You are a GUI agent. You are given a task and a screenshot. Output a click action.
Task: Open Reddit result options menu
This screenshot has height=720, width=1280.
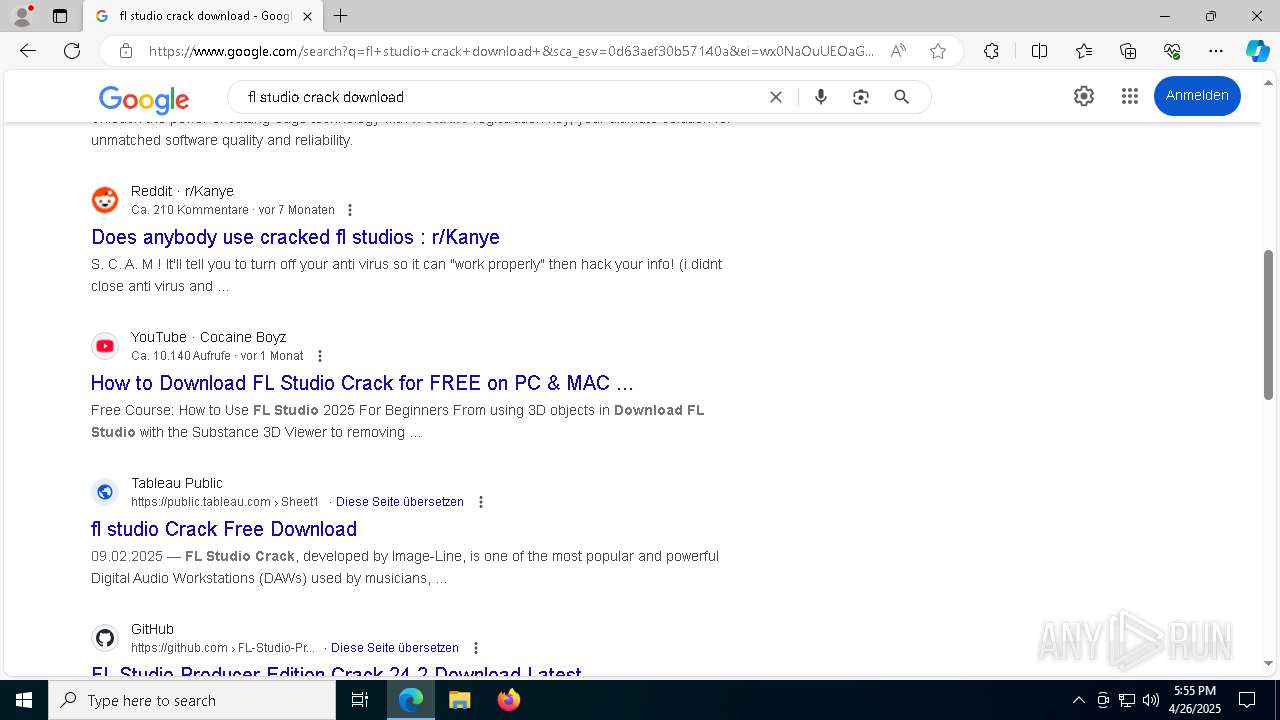(x=349, y=210)
